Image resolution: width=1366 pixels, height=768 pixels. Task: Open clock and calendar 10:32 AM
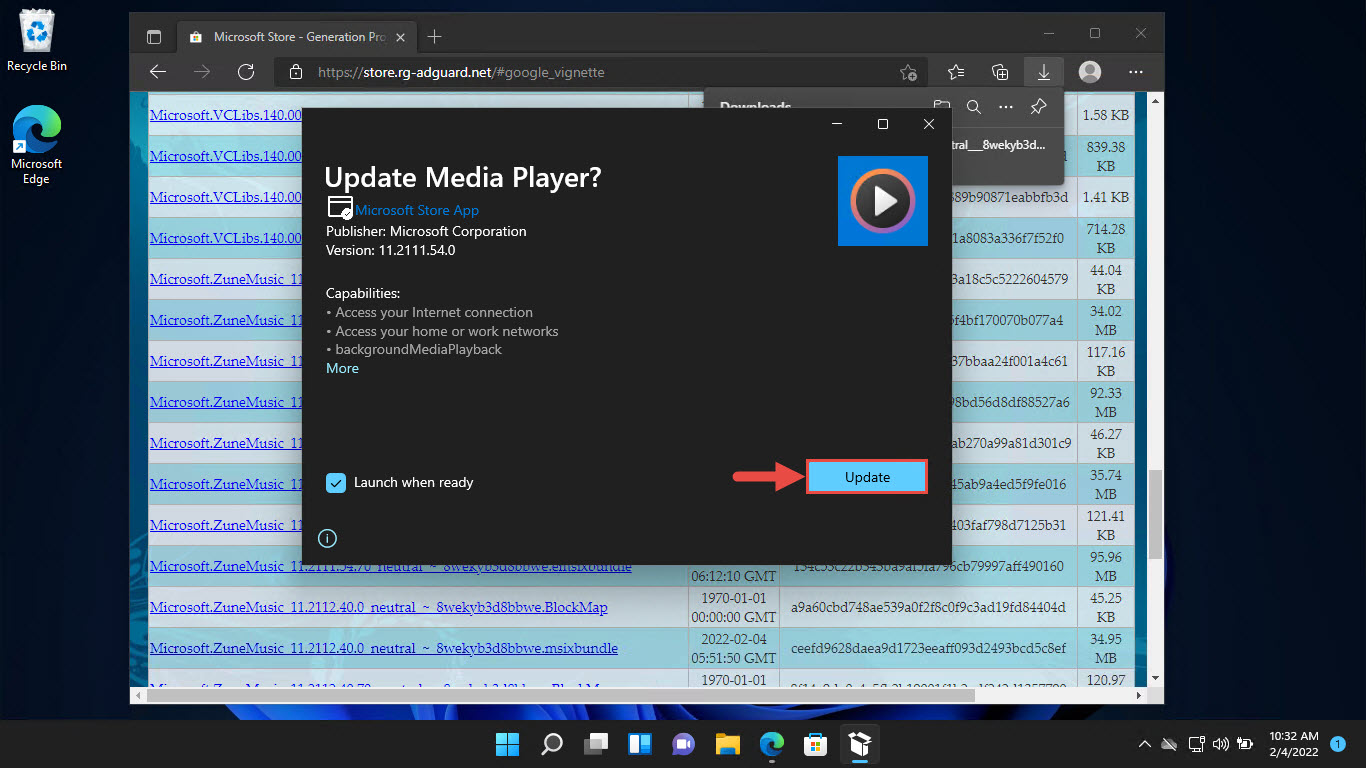click(x=1292, y=744)
